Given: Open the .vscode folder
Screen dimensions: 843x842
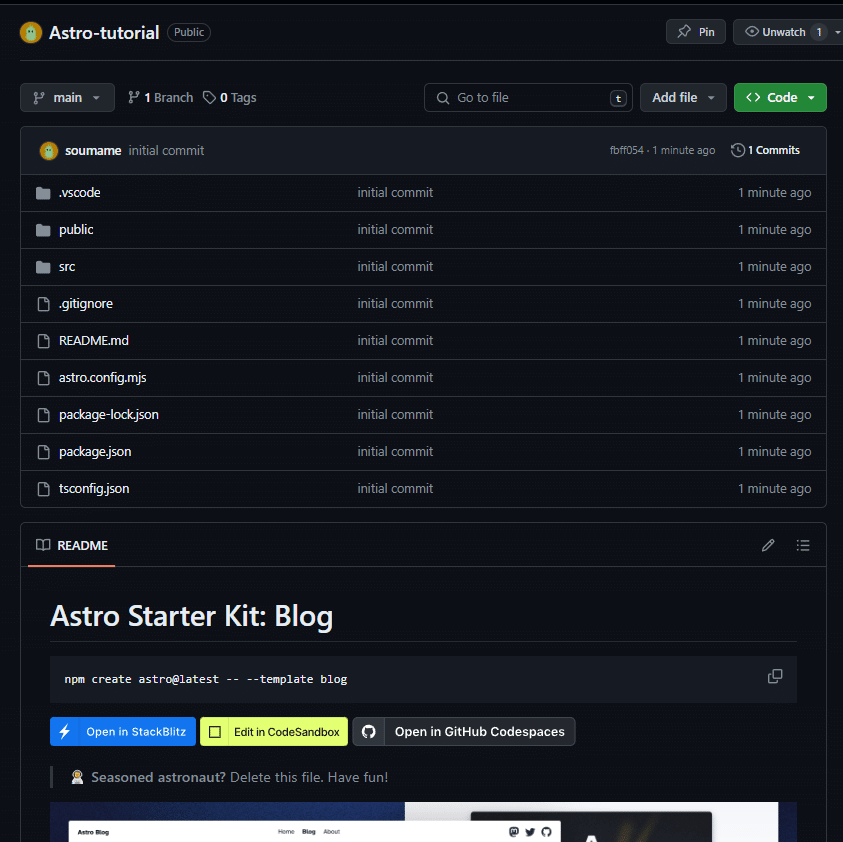Looking at the screenshot, I should pyautogui.click(x=80, y=193).
